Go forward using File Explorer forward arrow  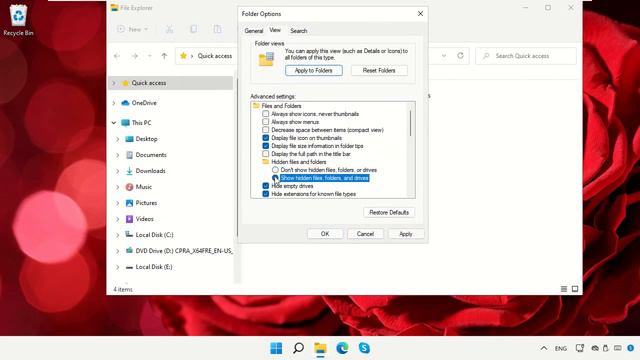tap(134, 56)
